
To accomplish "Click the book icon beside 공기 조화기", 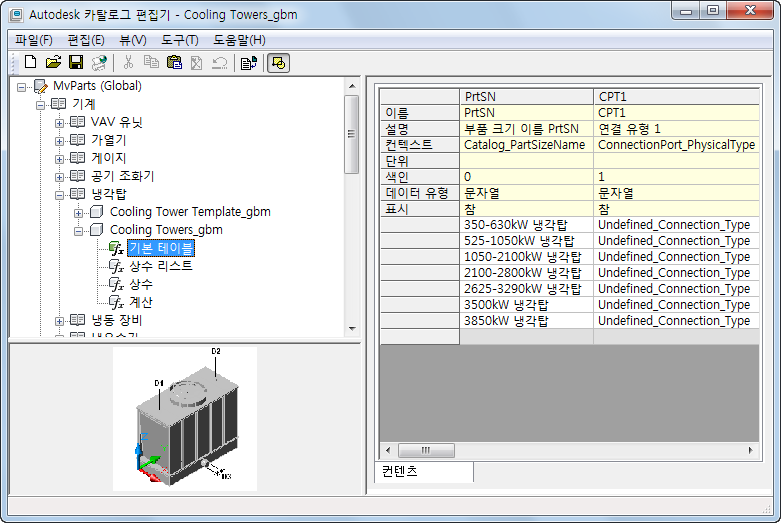I will coord(77,175).
